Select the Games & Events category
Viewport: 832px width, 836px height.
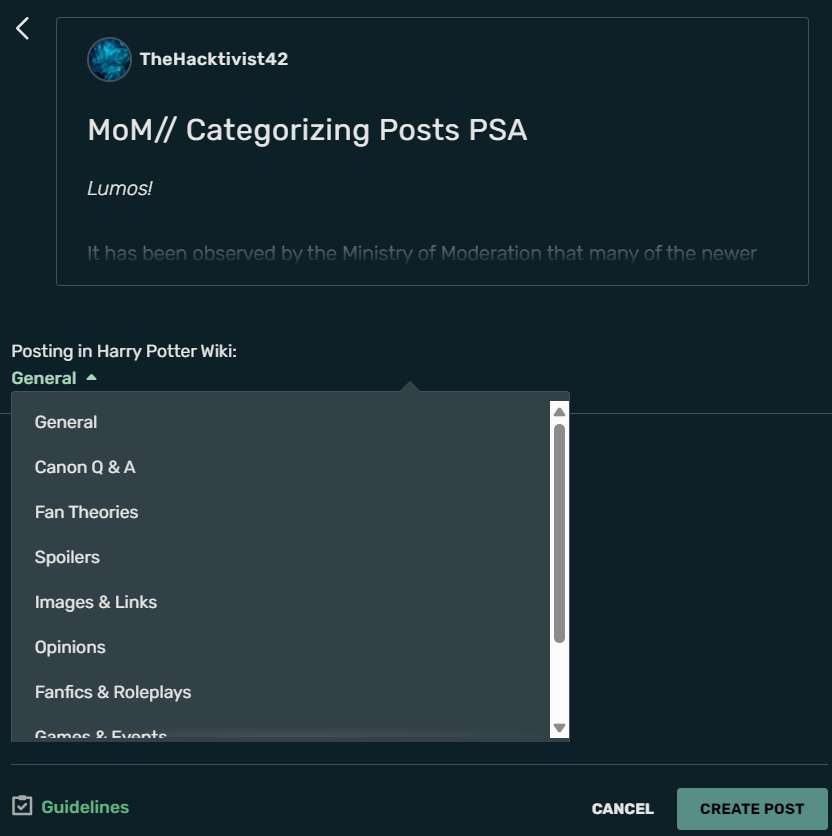[100, 734]
